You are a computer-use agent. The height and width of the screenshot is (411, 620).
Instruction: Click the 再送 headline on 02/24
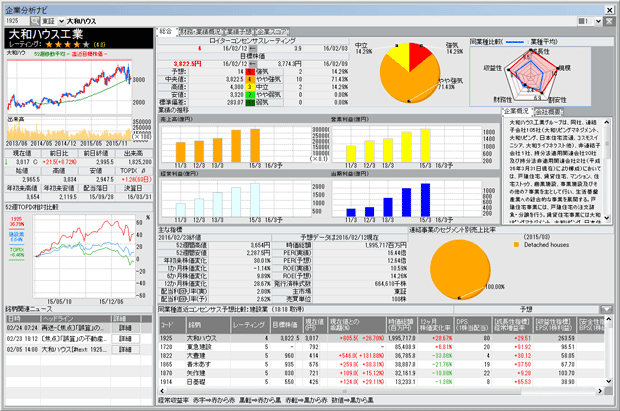point(73,328)
